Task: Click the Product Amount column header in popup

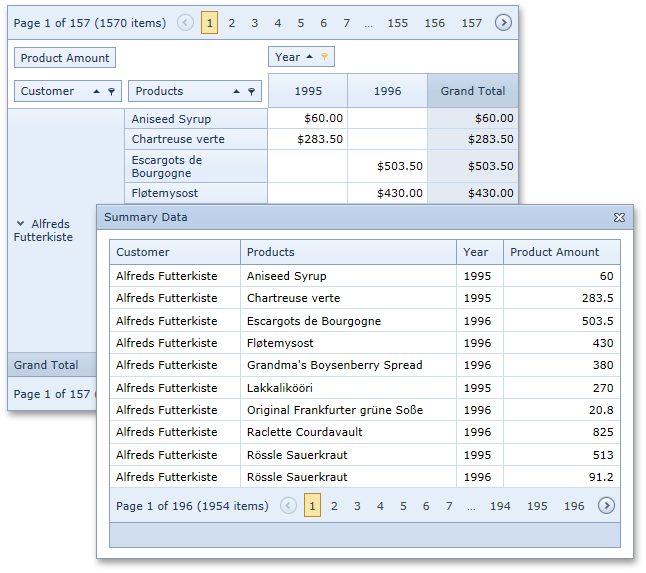Action: click(560, 252)
